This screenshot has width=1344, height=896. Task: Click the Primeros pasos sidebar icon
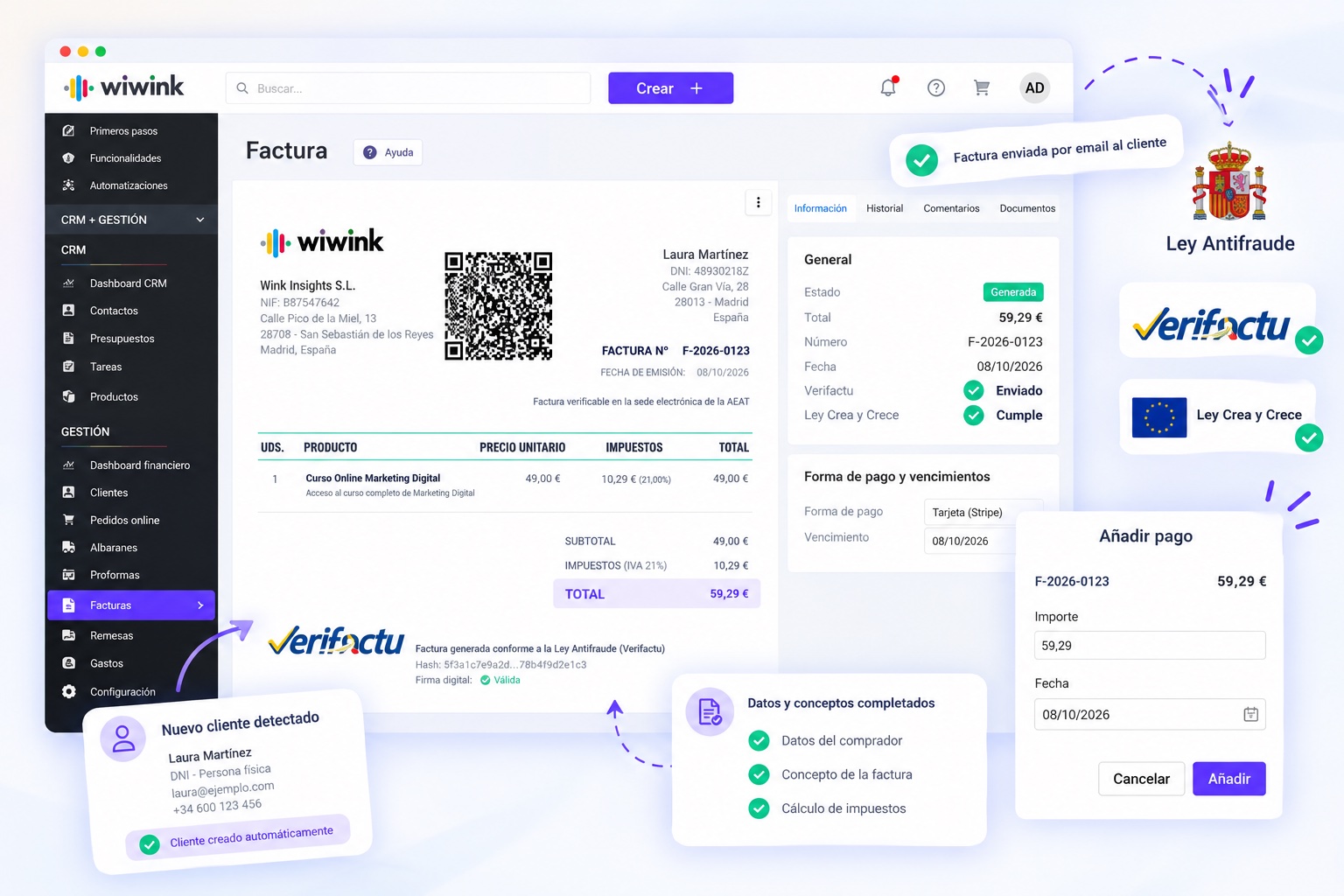point(68,130)
